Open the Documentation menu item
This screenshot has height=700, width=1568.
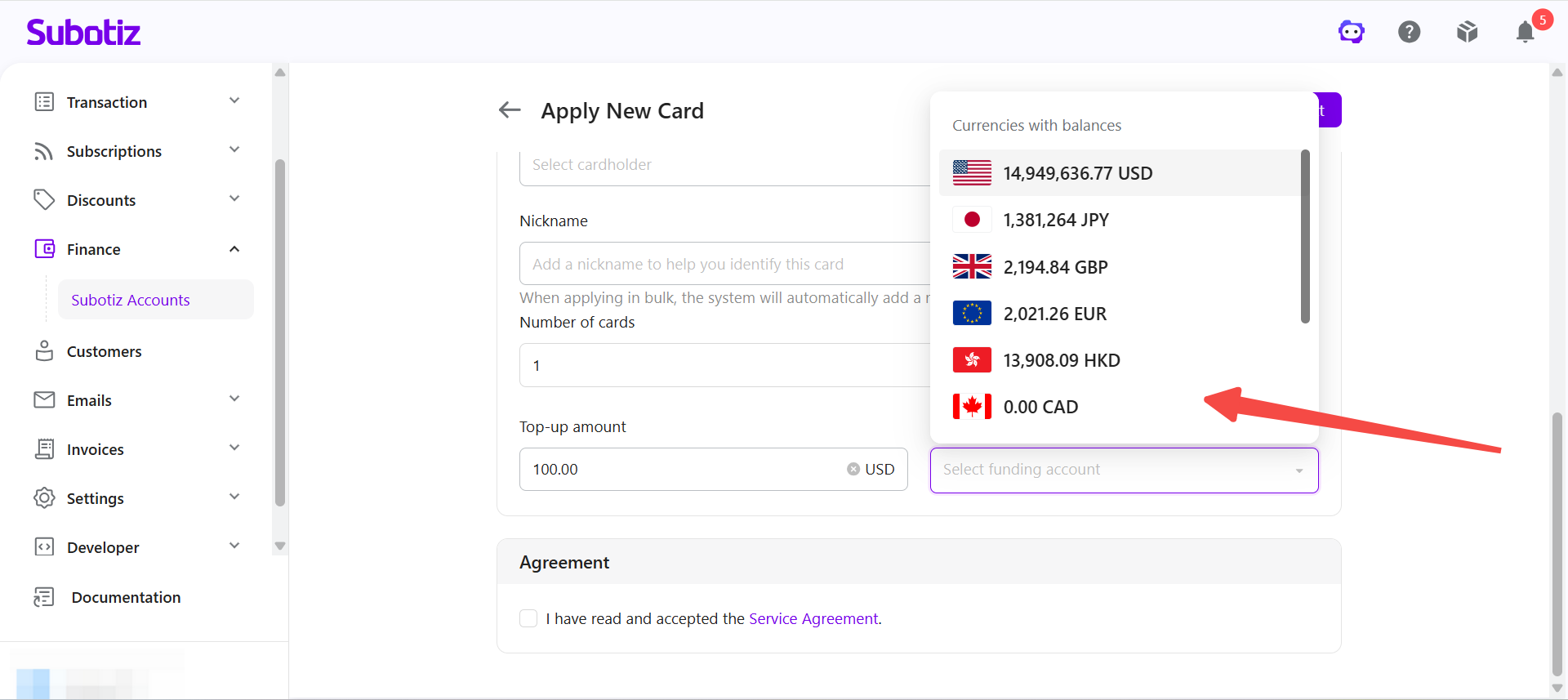pyautogui.click(x=126, y=597)
